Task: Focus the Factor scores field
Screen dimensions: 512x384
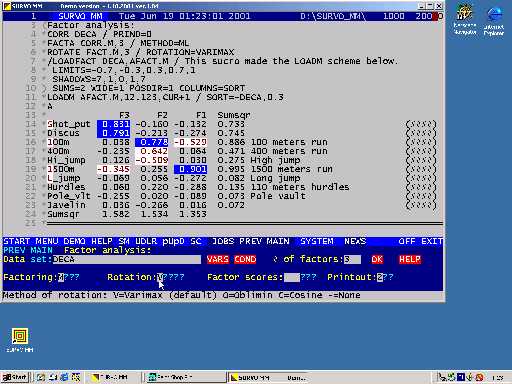Action: [x=292, y=277]
